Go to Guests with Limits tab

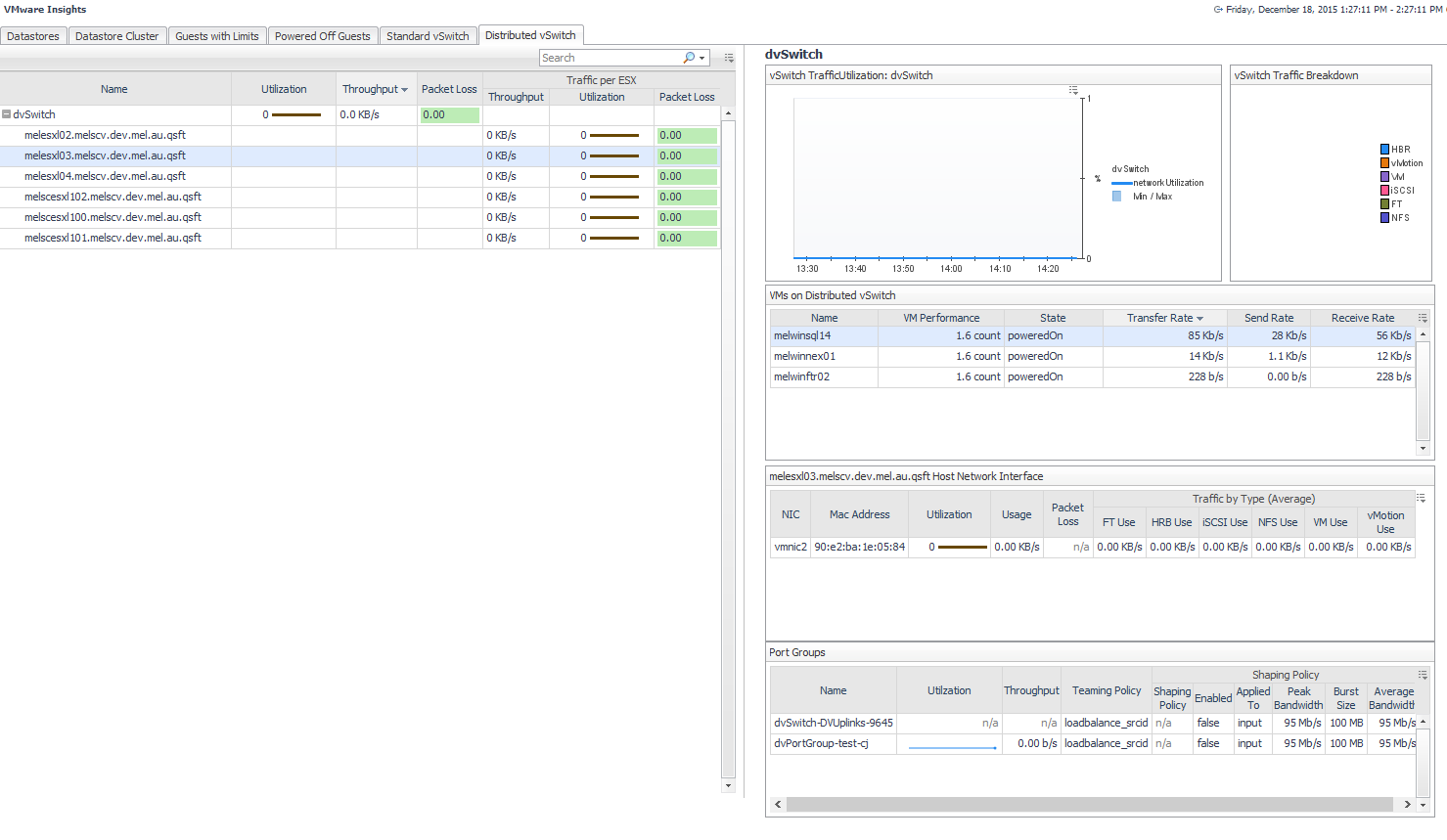coord(217,36)
